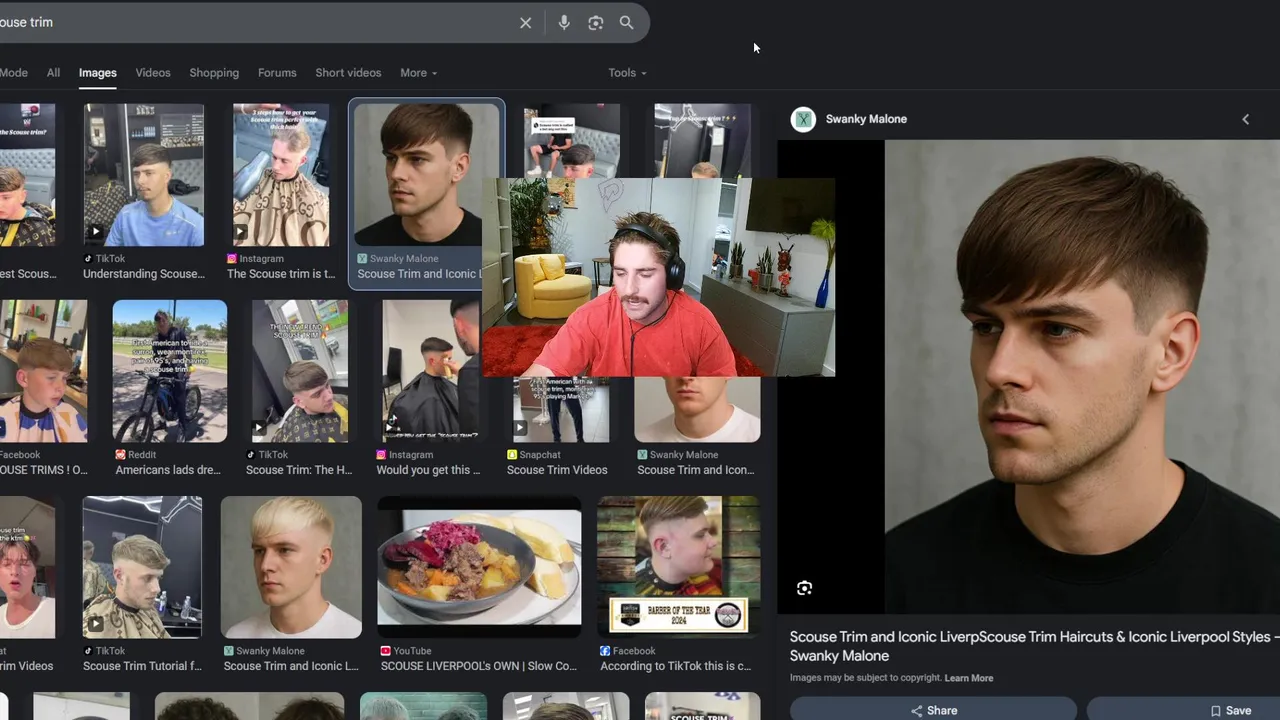
Task: Switch to the Videos tab
Action: click(x=153, y=73)
